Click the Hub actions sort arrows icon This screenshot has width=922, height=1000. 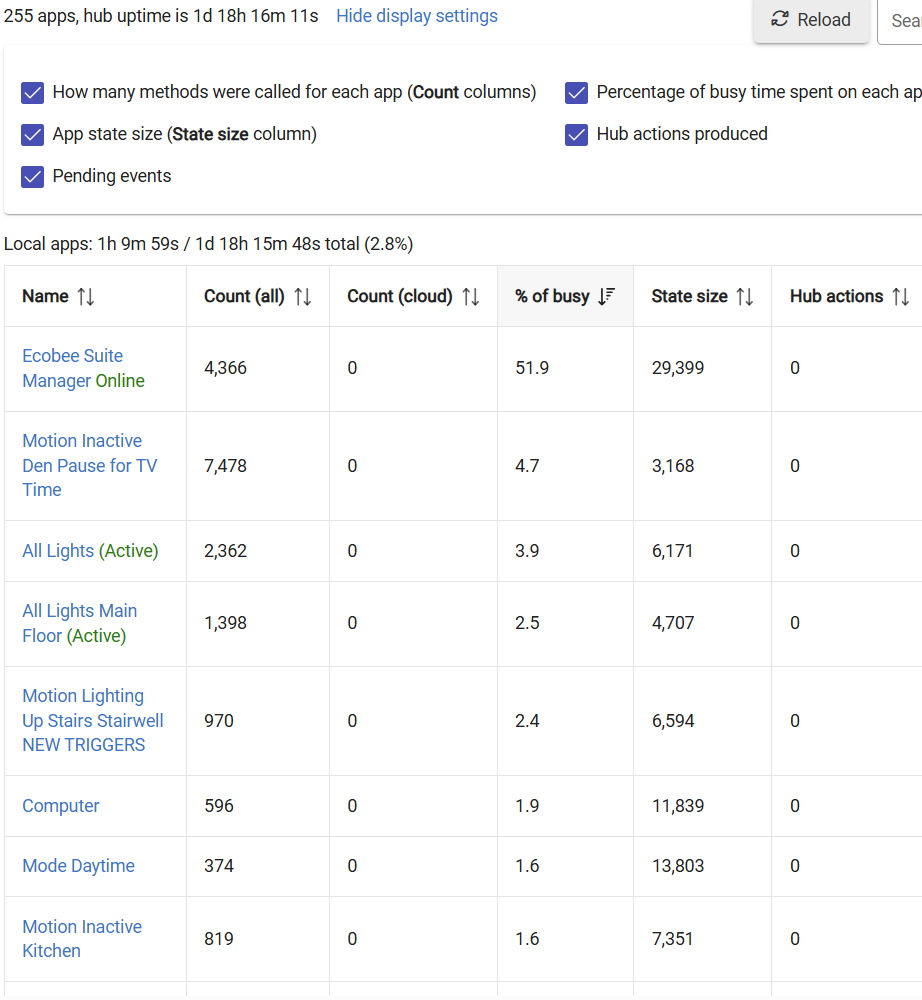[x=900, y=297]
